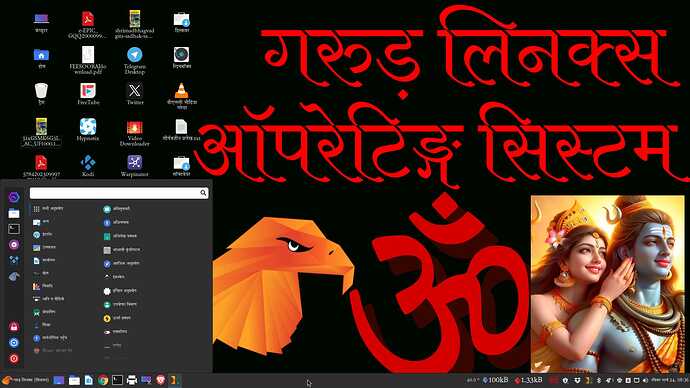The image size is (690, 388).
Task: Click the volume speaker icon in system tray
Action: (645, 380)
